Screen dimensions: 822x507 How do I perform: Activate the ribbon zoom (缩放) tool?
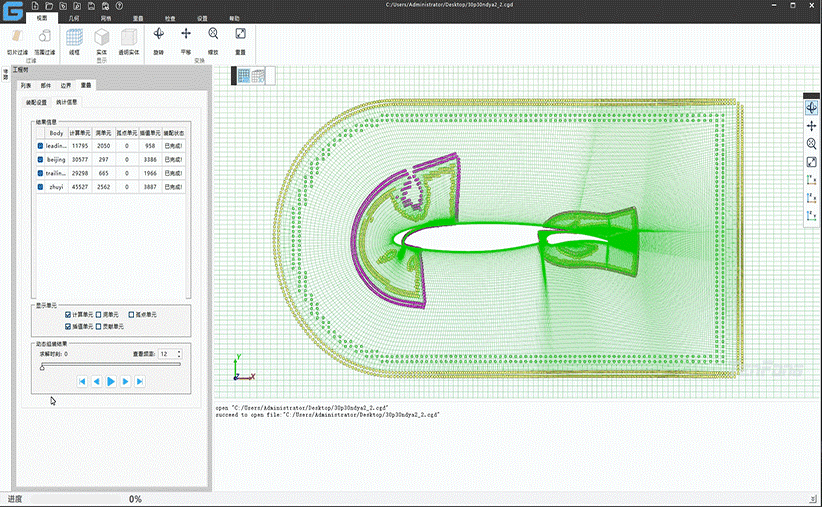213,41
